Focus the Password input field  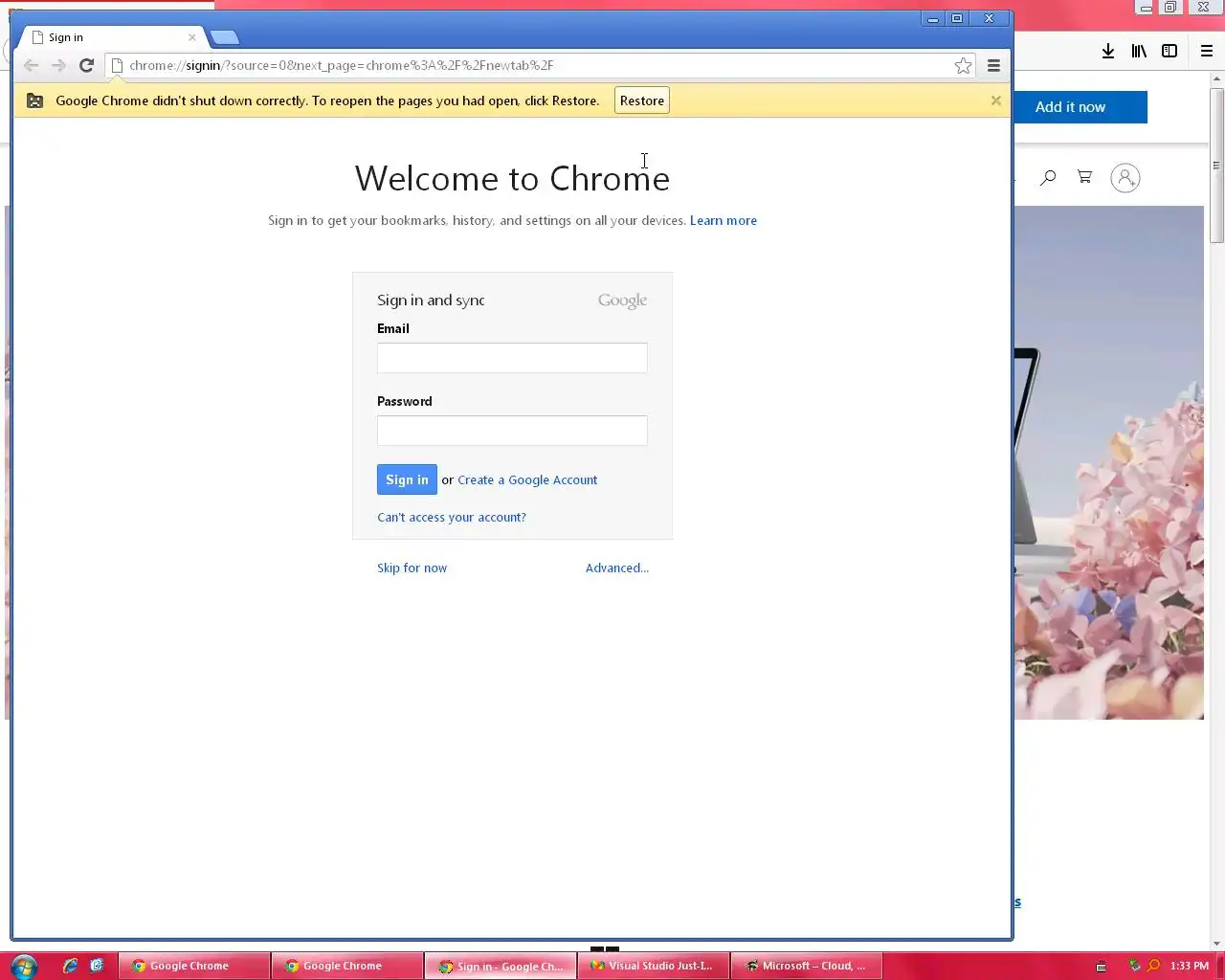coord(512,431)
